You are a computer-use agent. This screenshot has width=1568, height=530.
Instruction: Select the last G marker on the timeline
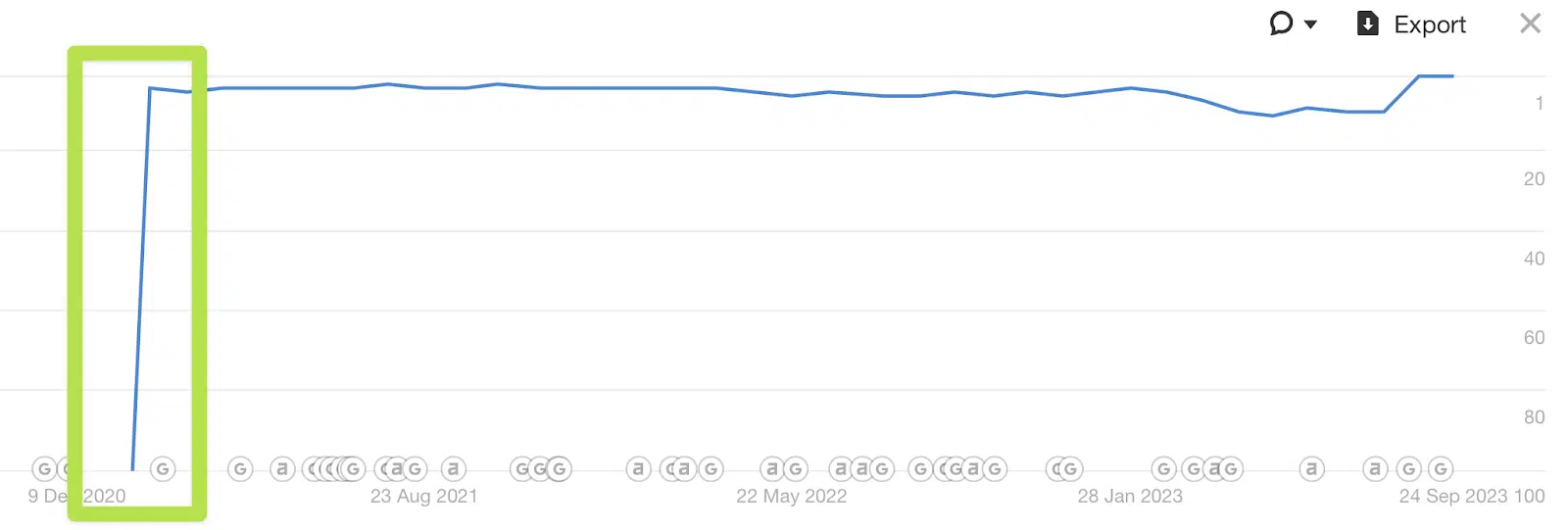pos(1440,469)
